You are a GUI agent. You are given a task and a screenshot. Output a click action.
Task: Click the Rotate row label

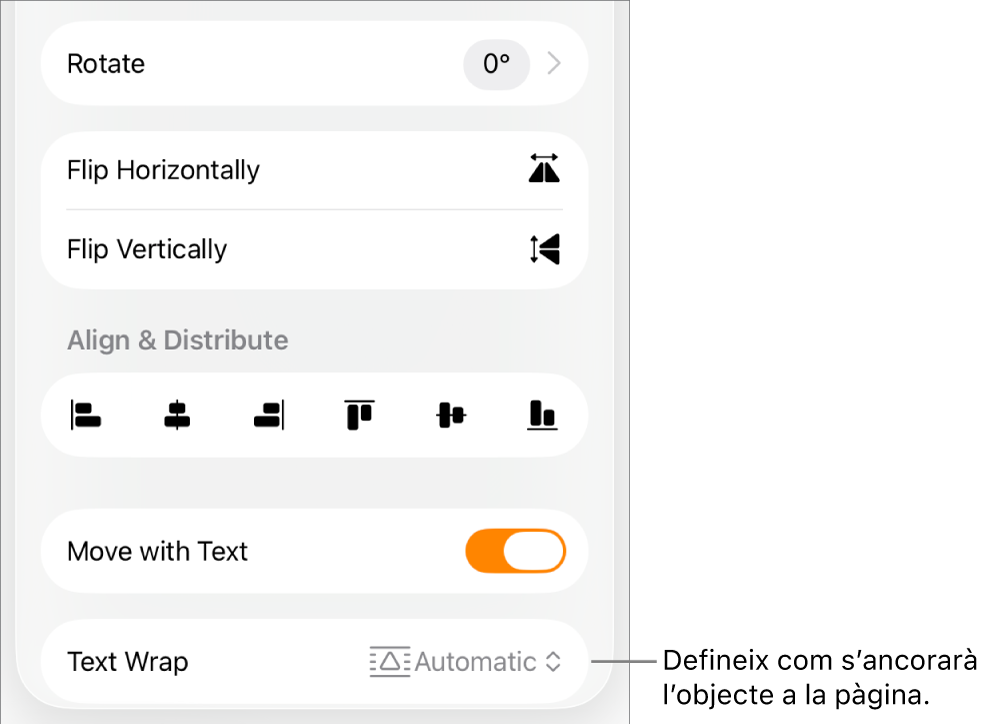pyautogui.click(x=106, y=63)
